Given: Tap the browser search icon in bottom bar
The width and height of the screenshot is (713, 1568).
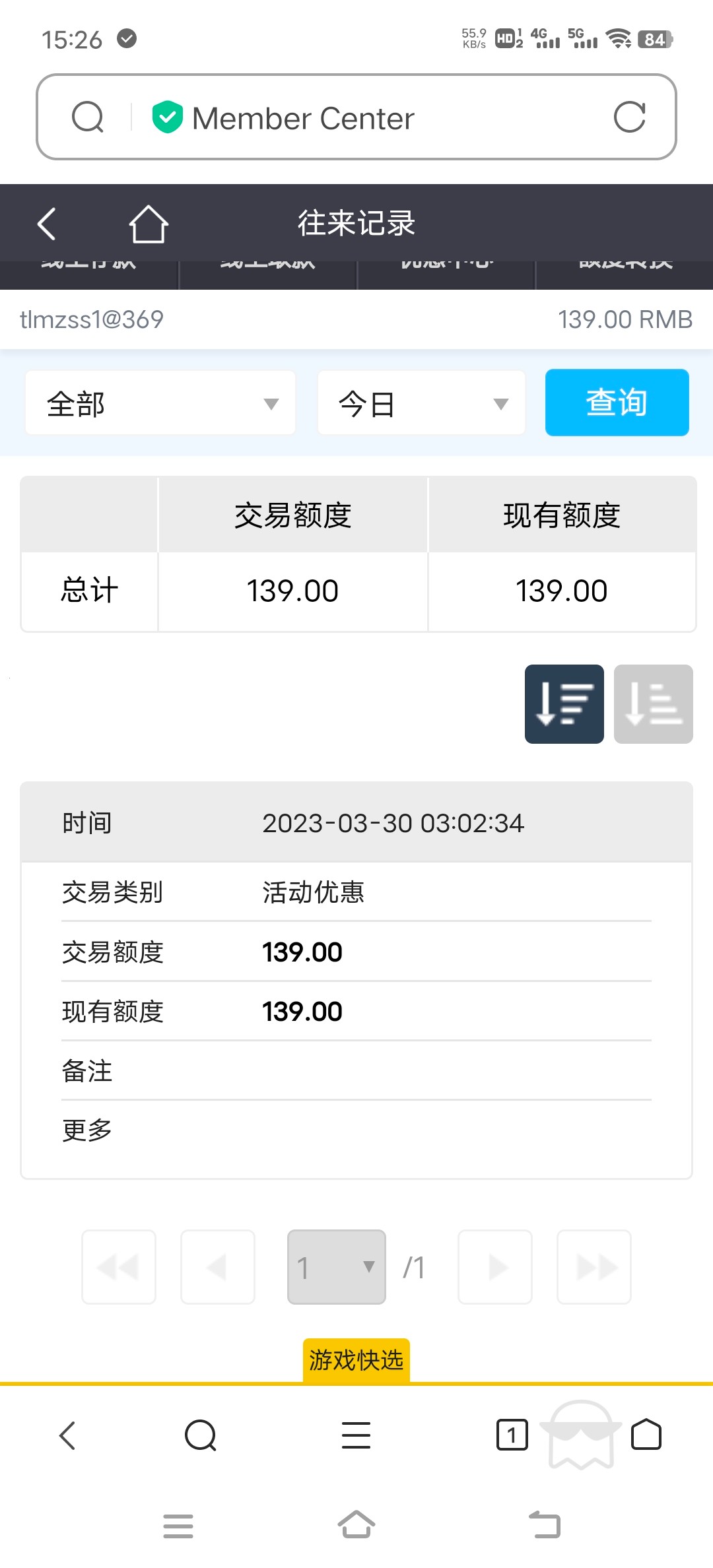Looking at the screenshot, I should (201, 1435).
